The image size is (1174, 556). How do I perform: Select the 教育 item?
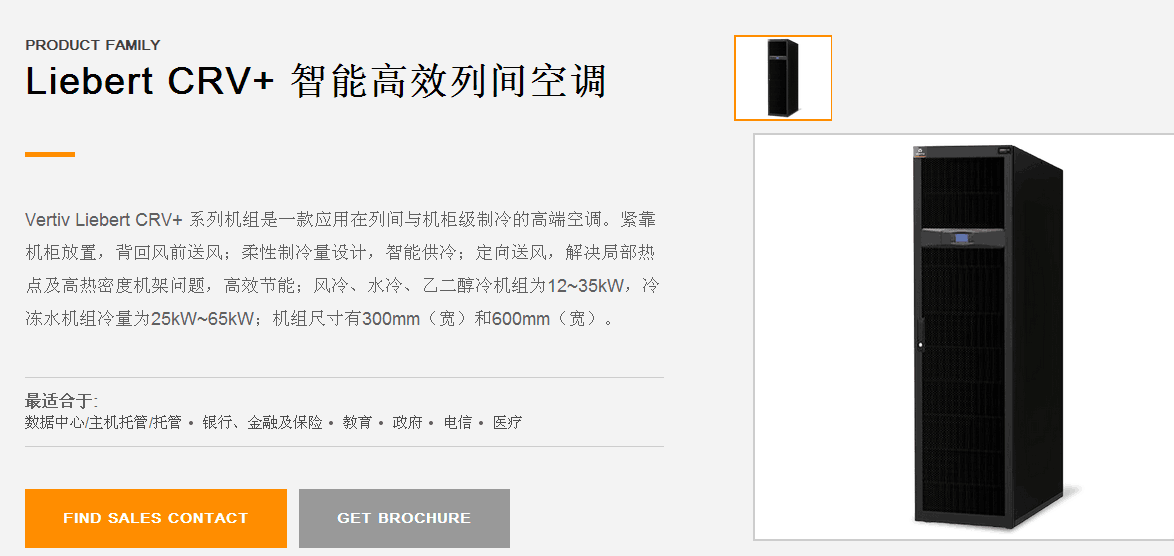pos(357,423)
